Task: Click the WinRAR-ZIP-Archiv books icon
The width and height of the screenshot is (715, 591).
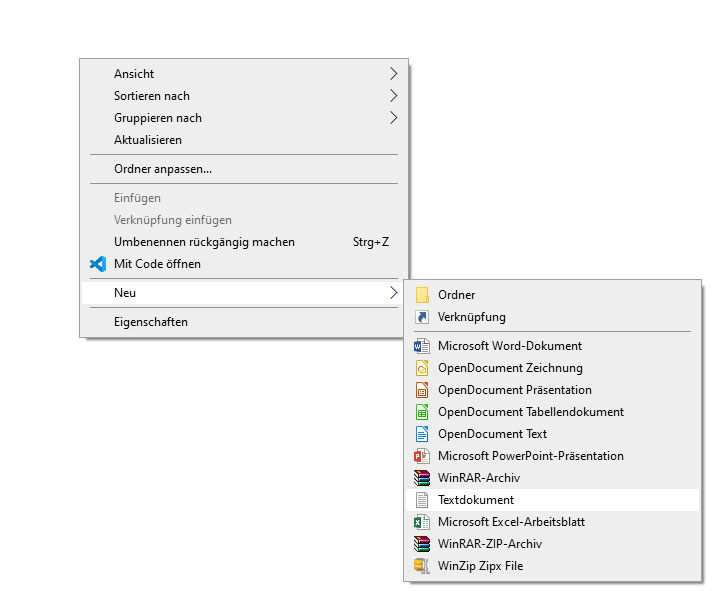Action: pos(422,544)
